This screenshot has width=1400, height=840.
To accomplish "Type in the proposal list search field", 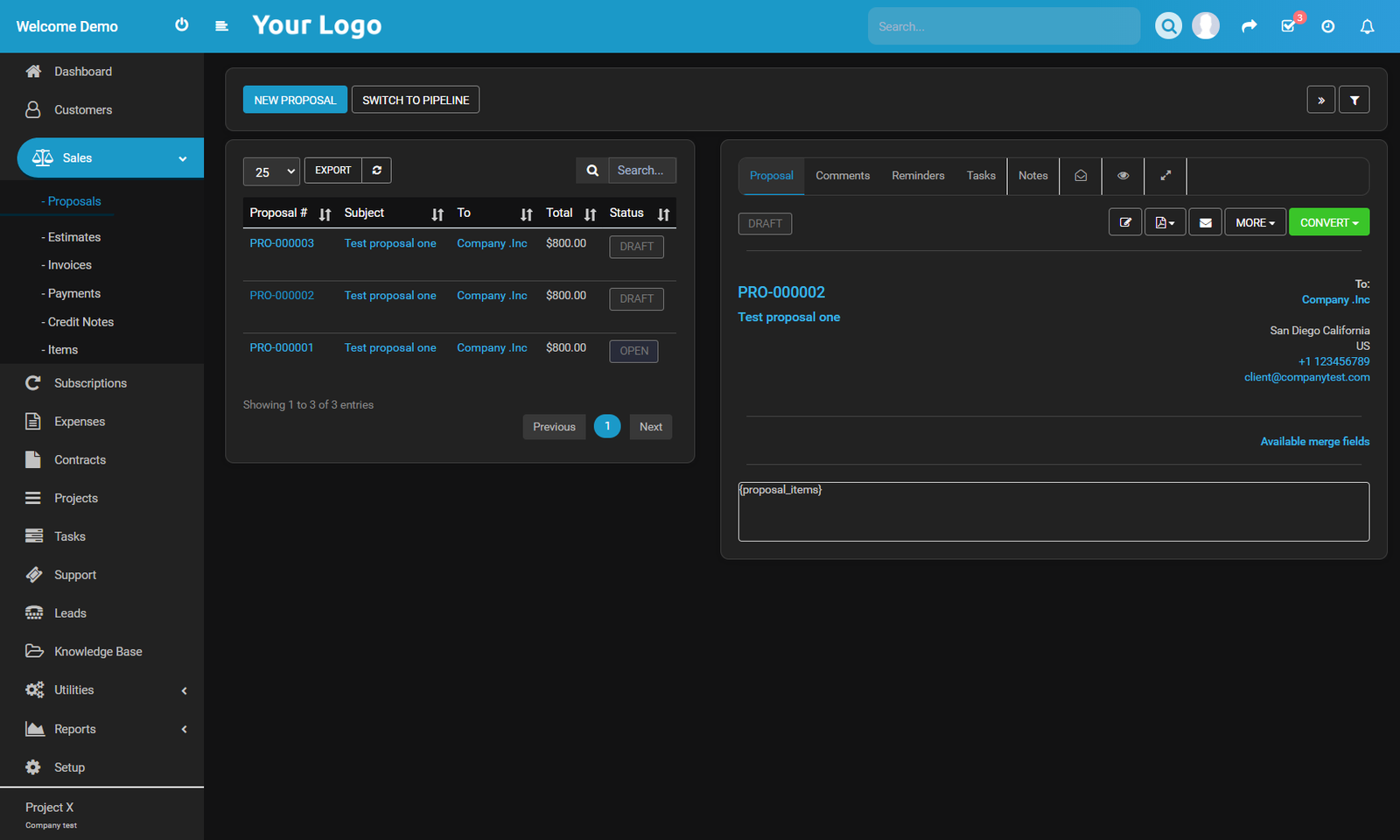I will tap(641, 170).
